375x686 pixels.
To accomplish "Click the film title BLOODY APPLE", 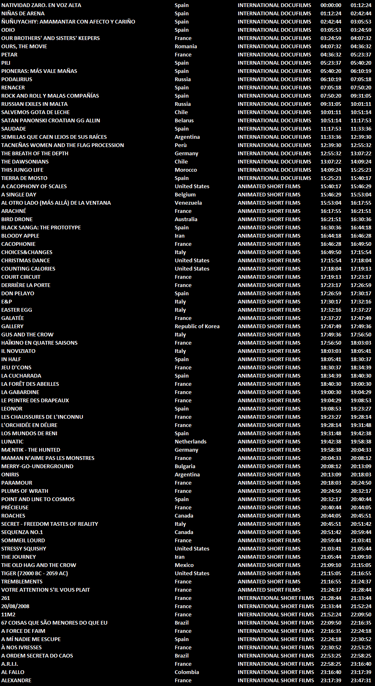I will (x=20, y=235).
